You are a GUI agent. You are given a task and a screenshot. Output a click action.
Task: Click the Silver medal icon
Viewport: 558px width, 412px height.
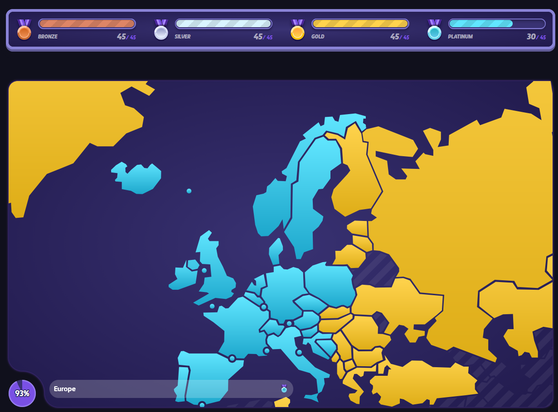[161, 30]
